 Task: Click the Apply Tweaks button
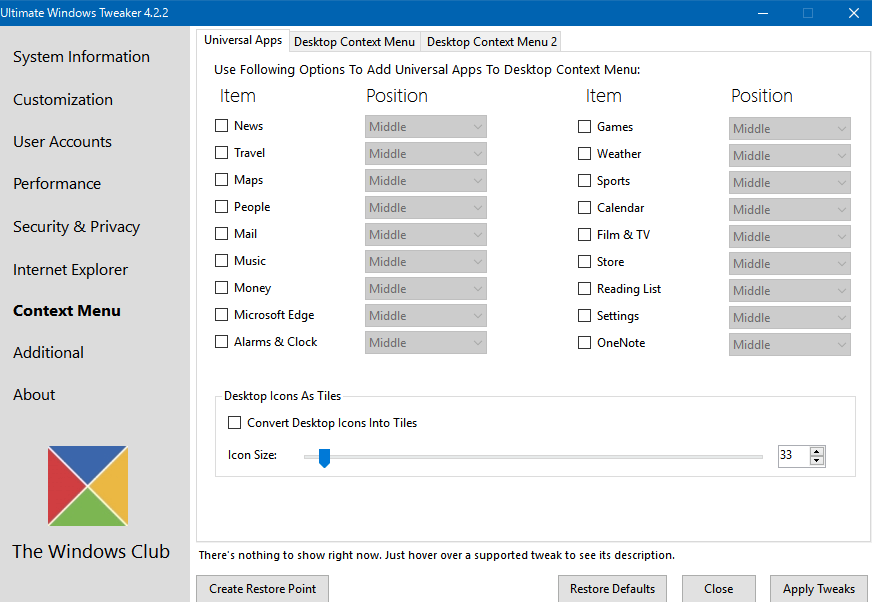(x=819, y=589)
